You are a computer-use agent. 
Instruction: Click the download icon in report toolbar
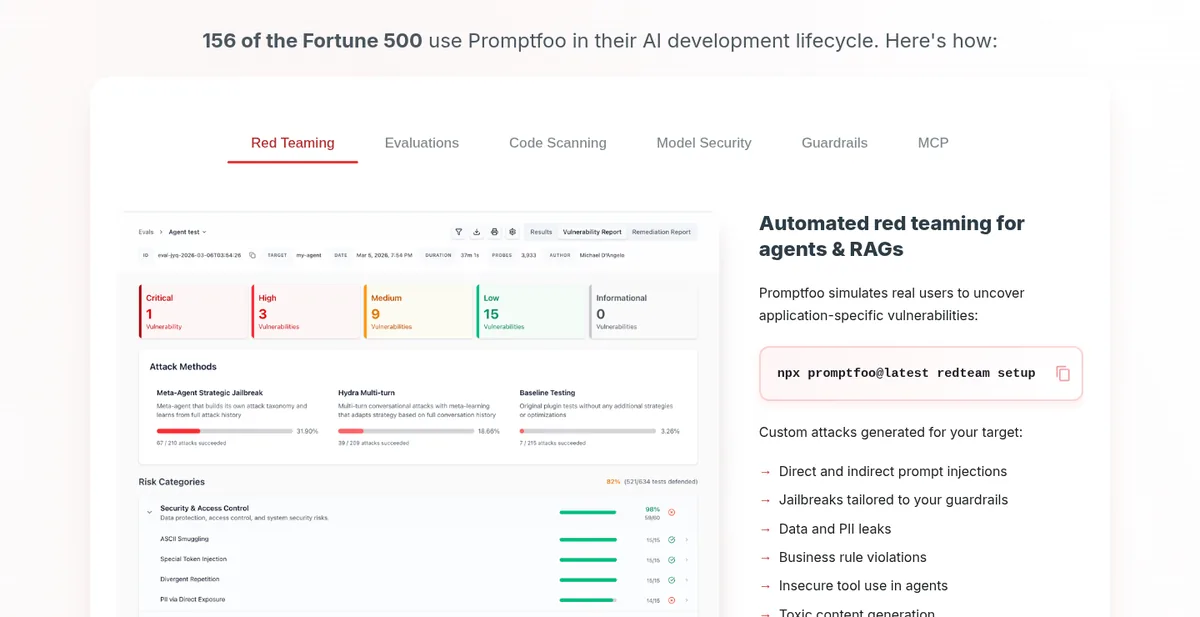476,231
